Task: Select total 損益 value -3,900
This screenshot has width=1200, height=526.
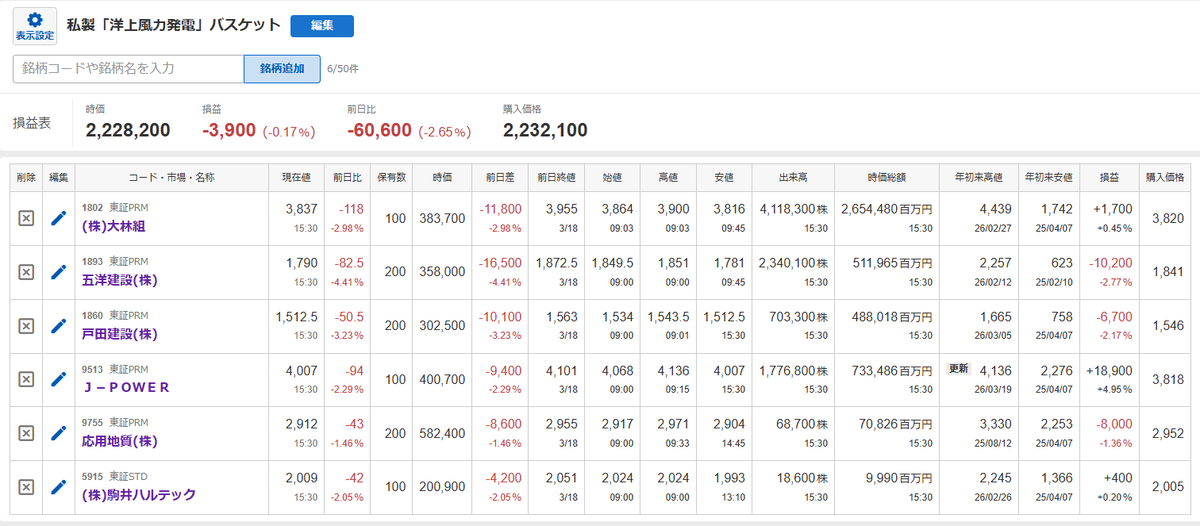Action: click(229, 130)
